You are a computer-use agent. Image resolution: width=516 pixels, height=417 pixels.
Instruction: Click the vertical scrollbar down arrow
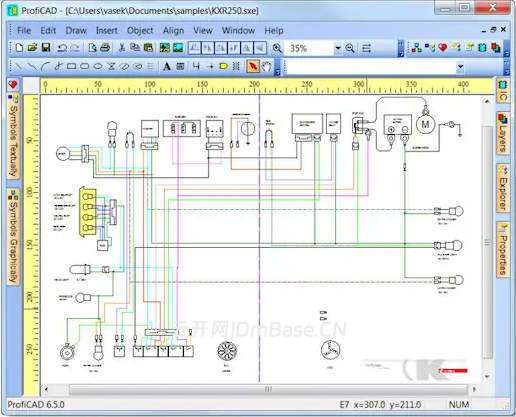pos(487,376)
